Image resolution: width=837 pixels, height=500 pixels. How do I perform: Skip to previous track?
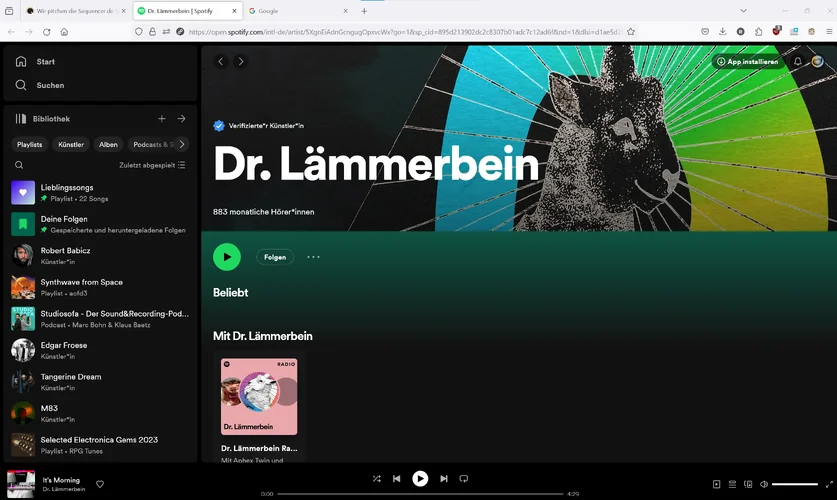(x=397, y=479)
